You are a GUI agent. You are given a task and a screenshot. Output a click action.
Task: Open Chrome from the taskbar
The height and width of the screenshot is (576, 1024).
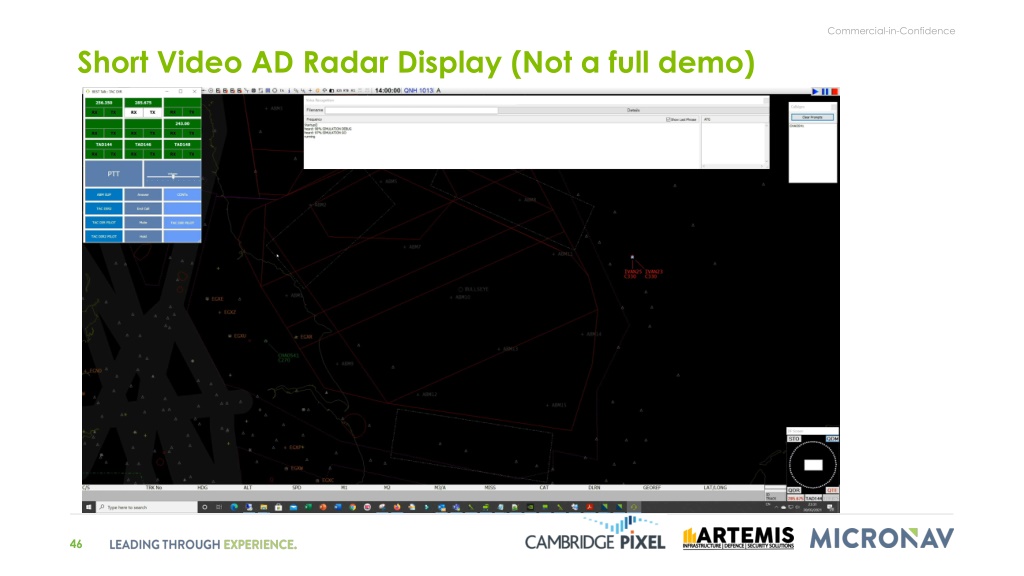point(353,507)
